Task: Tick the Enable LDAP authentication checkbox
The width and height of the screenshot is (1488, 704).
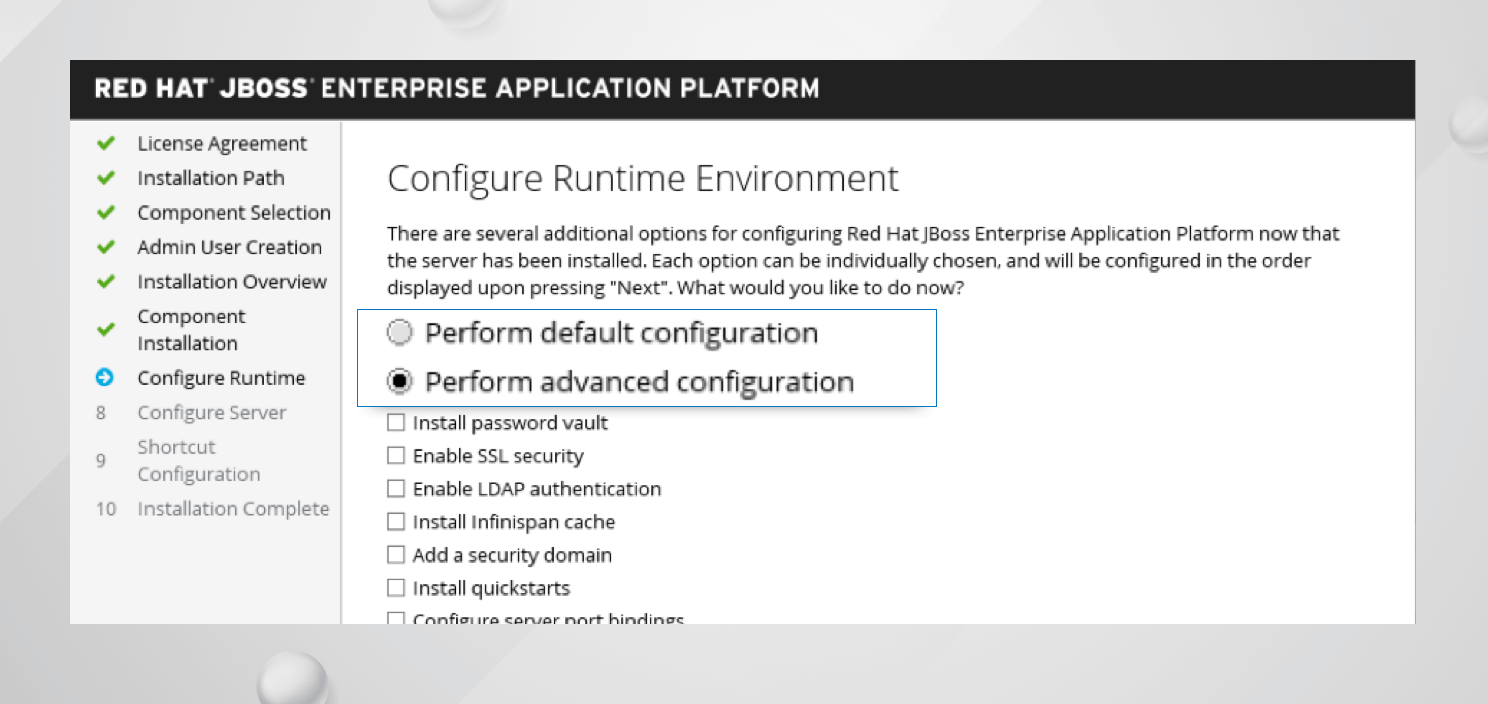Action: pos(396,489)
